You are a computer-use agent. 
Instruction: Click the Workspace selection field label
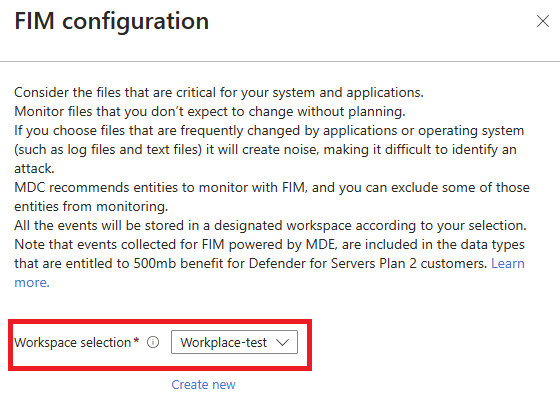tap(72, 342)
